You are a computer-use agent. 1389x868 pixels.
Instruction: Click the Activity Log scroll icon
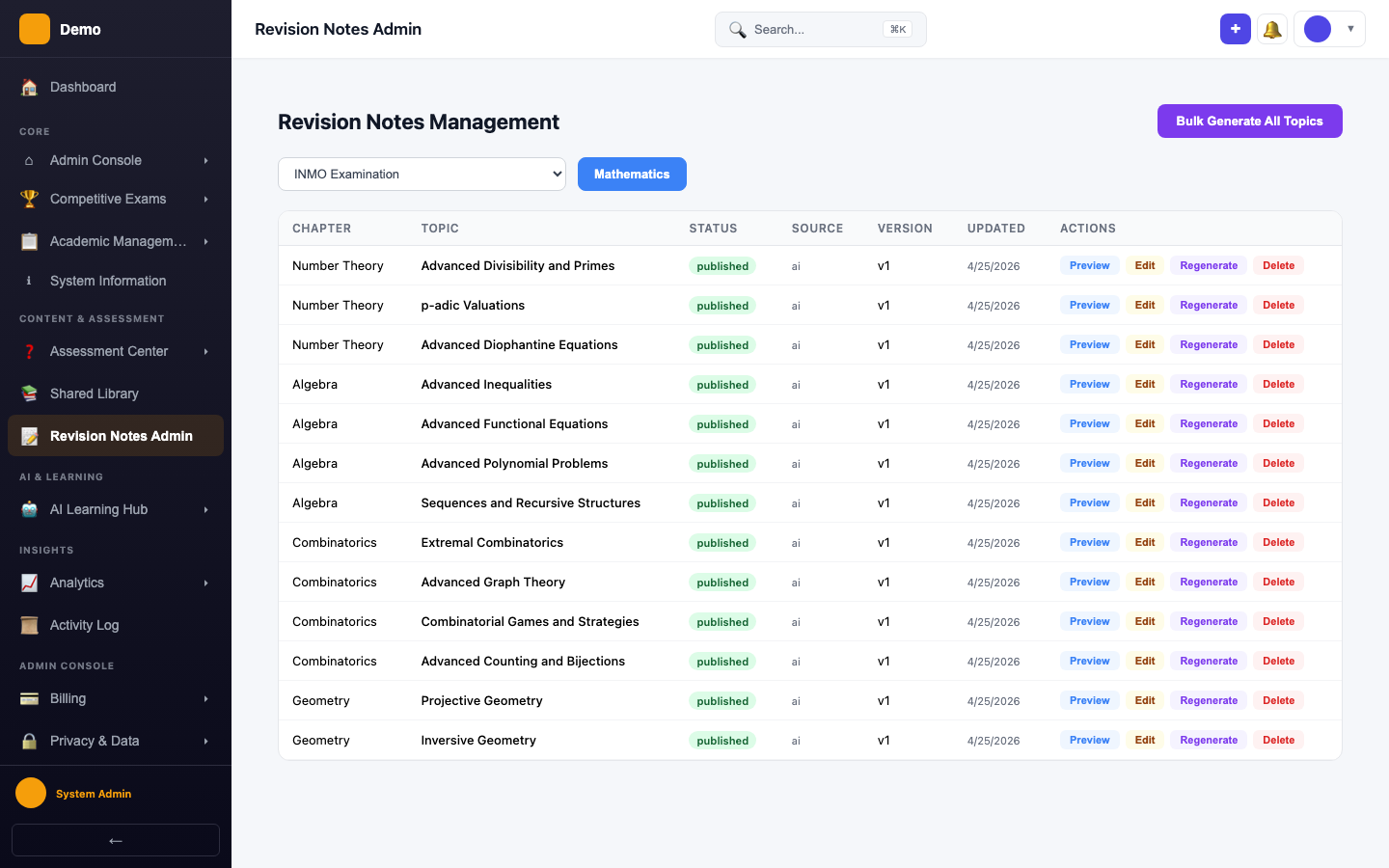click(30, 625)
